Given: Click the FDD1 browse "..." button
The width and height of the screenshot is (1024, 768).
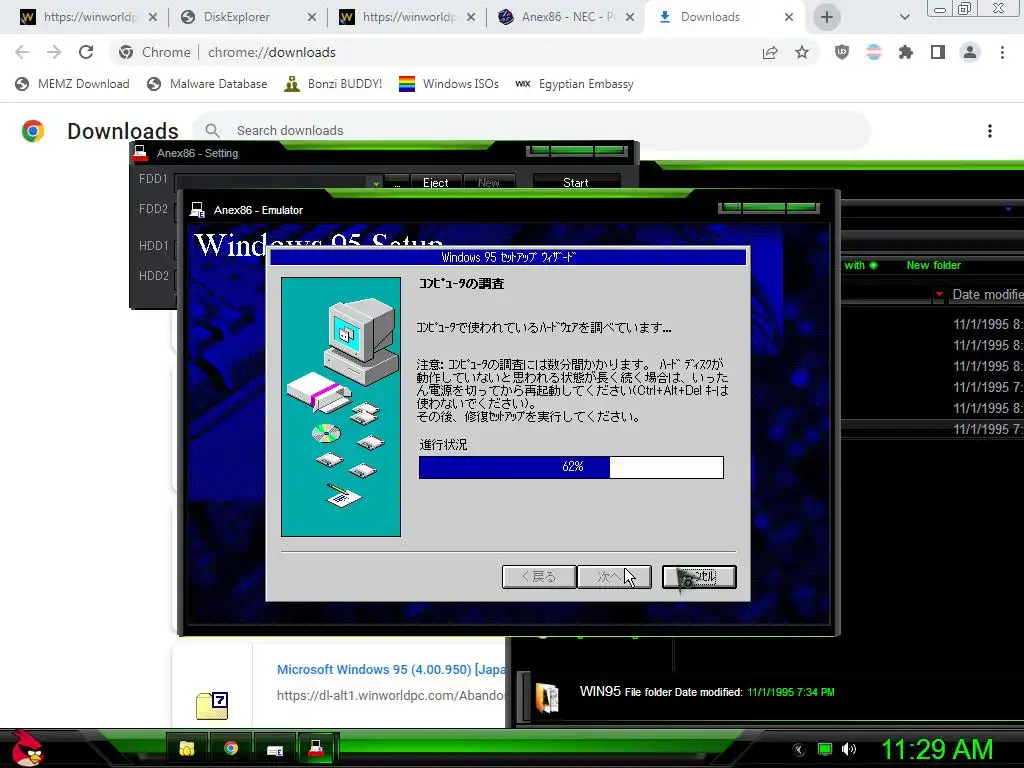Looking at the screenshot, I should tap(397, 183).
